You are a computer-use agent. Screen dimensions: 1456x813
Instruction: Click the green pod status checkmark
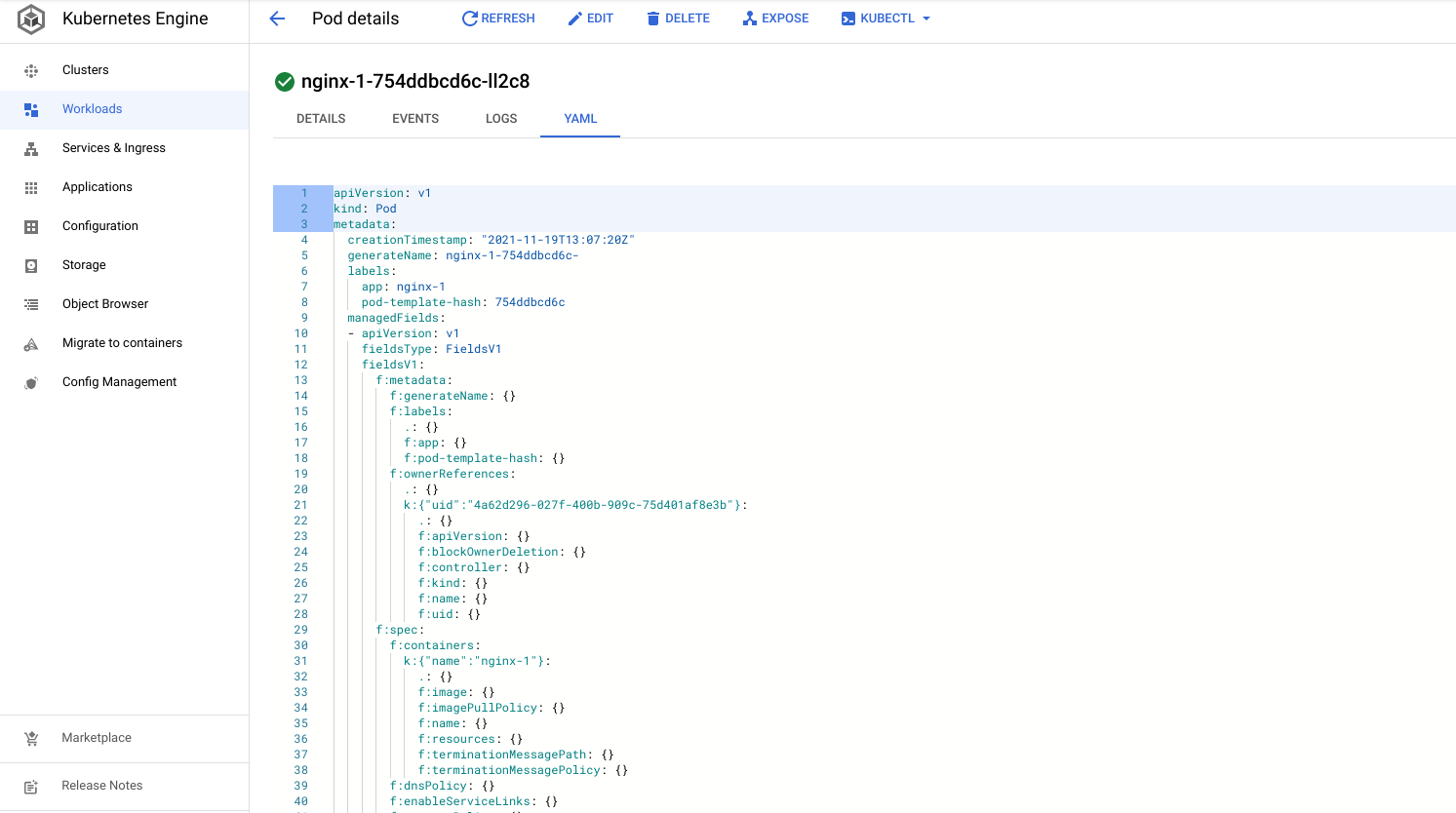point(285,82)
